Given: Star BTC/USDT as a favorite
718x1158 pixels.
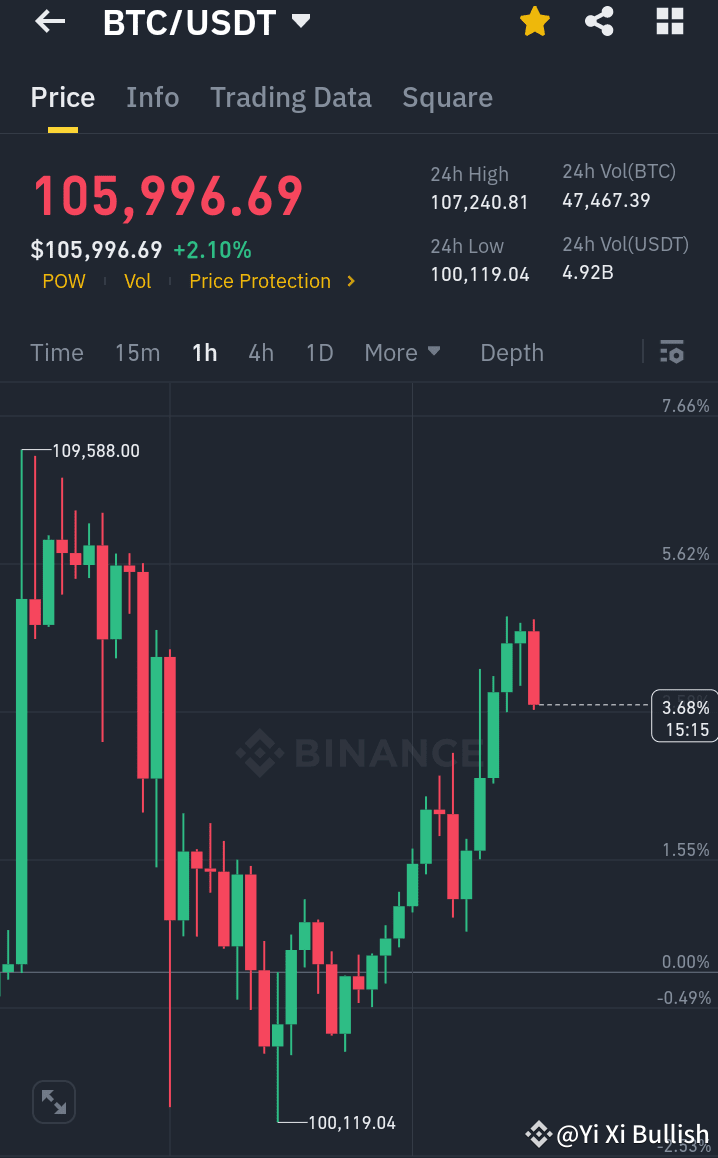Looking at the screenshot, I should 535,22.
